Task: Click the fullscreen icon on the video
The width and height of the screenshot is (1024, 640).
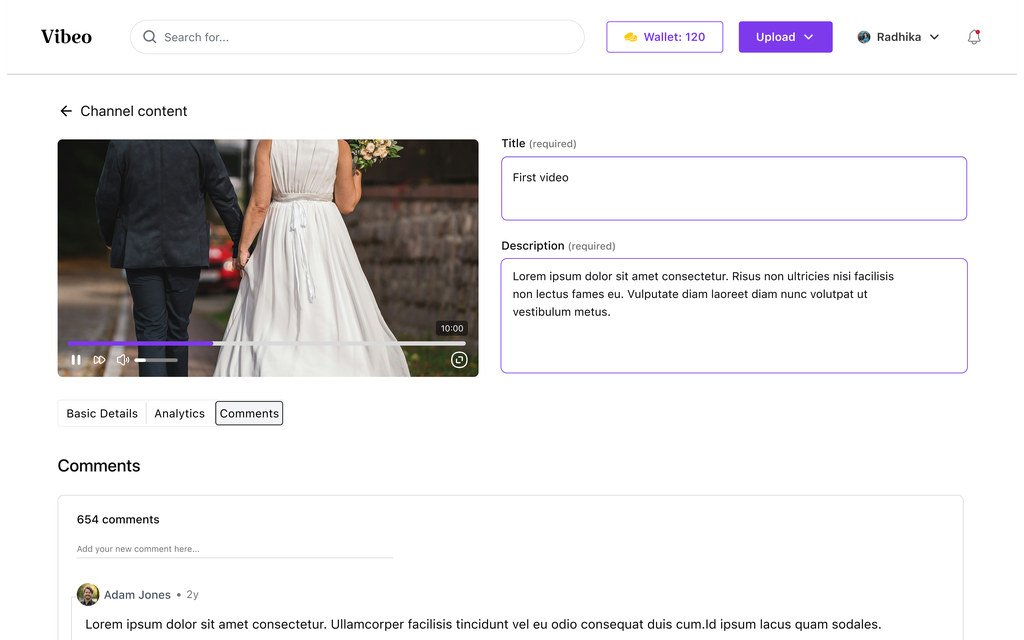Action: click(x=459, y=360)
